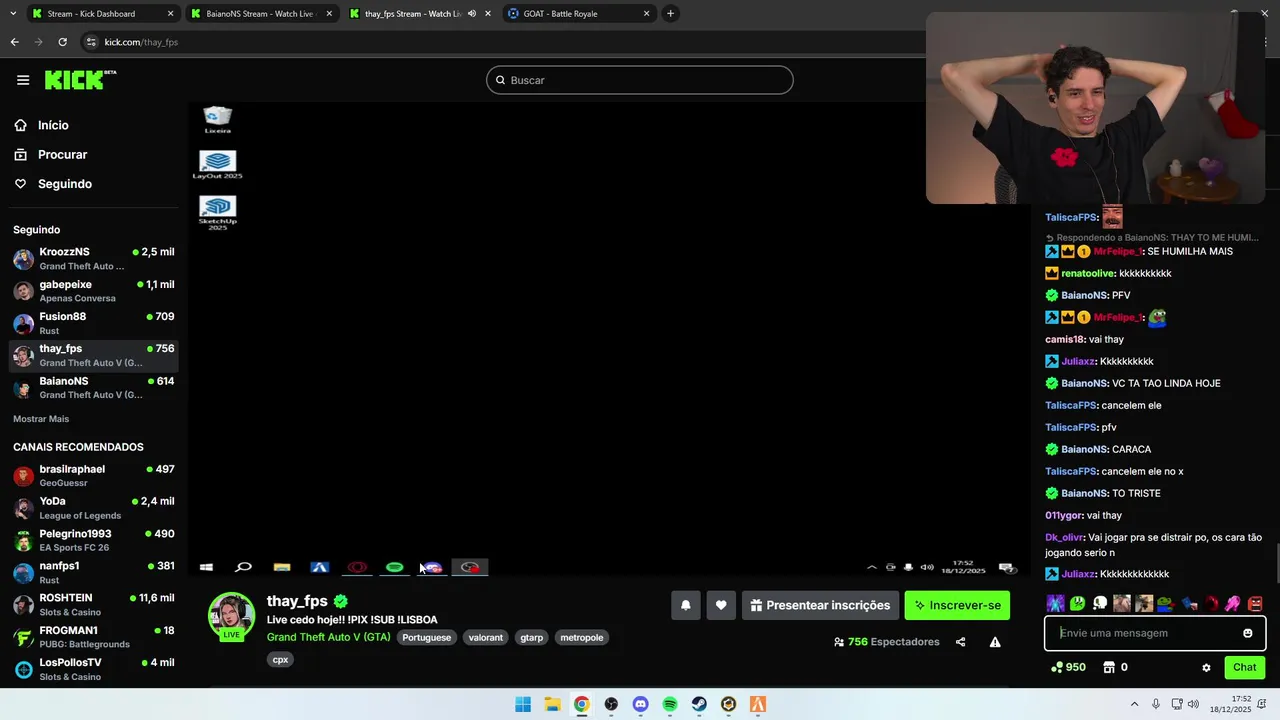
Task: Open BaianoNS channel in sidebar list
Action: (x=94, y=388)
